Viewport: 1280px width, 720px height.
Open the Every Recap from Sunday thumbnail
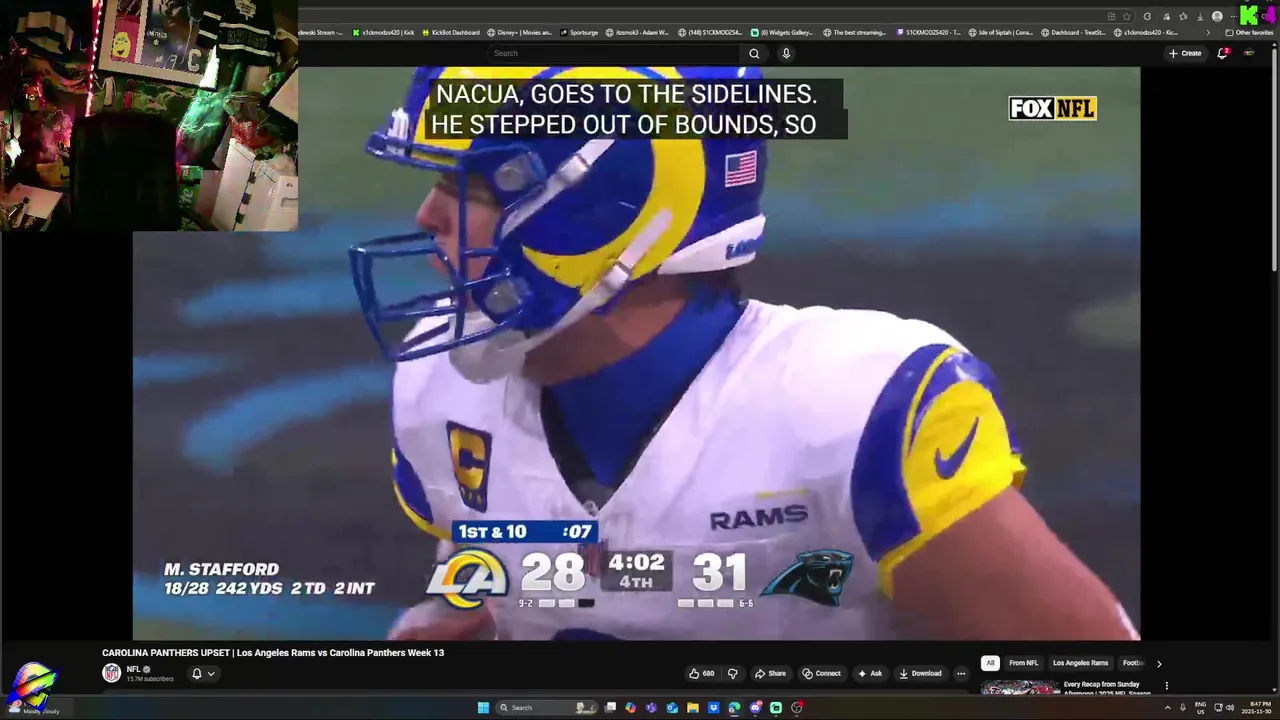coord(1020,688)
